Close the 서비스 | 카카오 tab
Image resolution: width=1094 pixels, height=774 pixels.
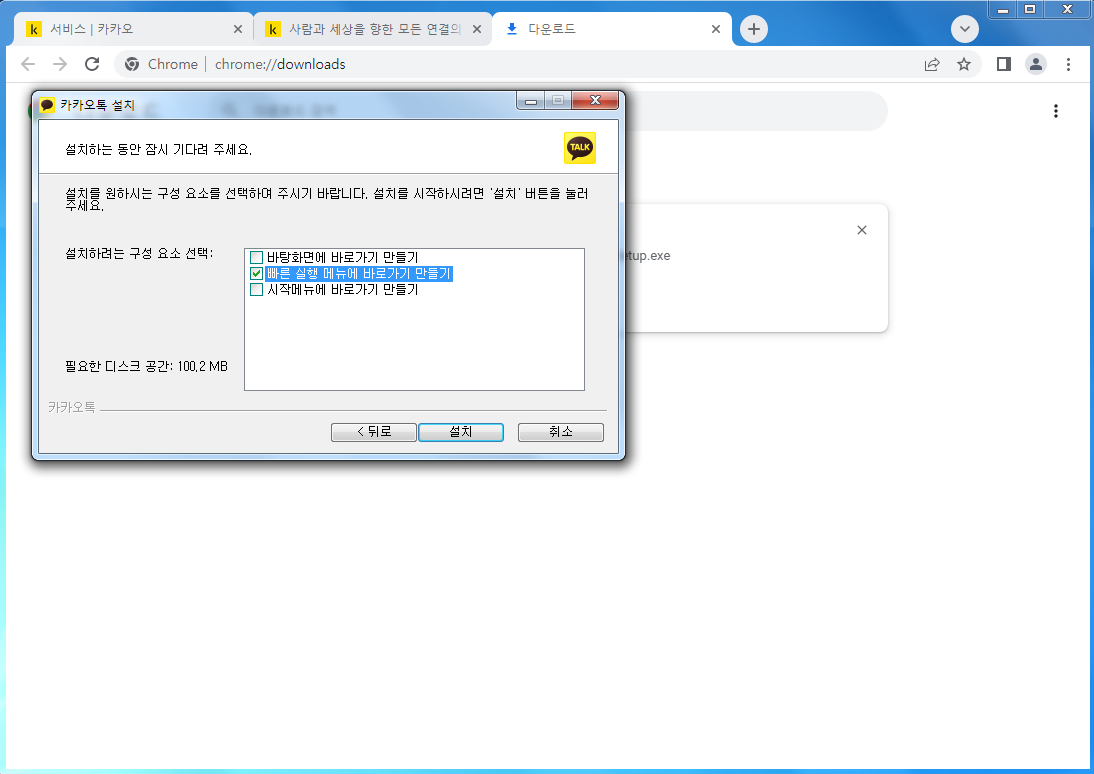237,29
